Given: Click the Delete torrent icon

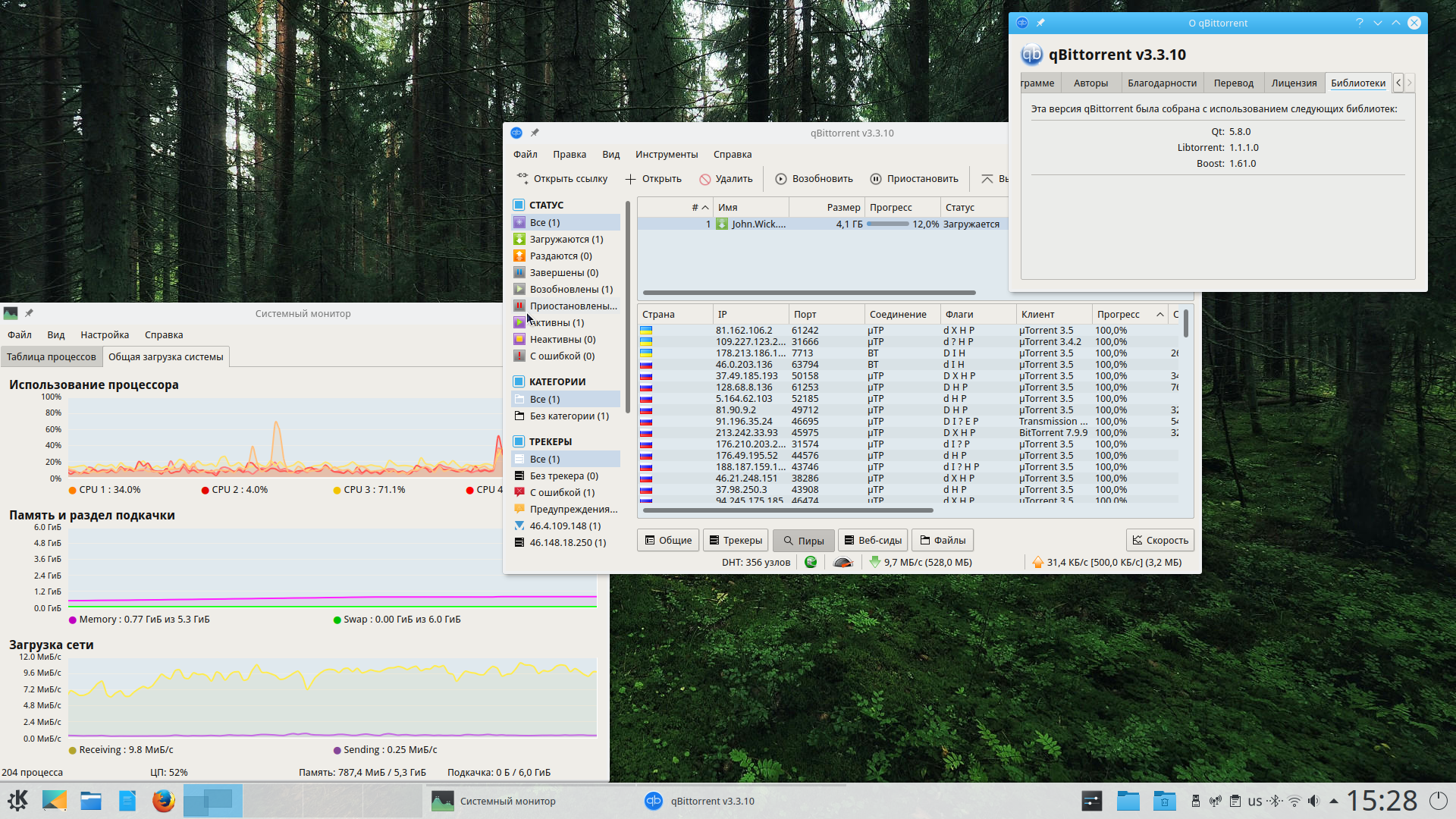Looking at the screenshot, I should [x=705, y=180].
